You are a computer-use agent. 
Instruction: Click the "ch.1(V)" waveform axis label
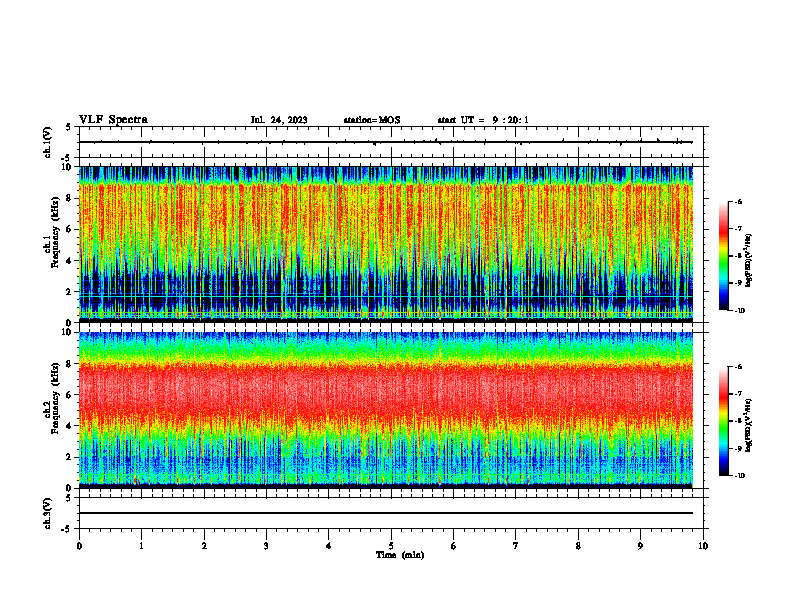pos(47,142)
